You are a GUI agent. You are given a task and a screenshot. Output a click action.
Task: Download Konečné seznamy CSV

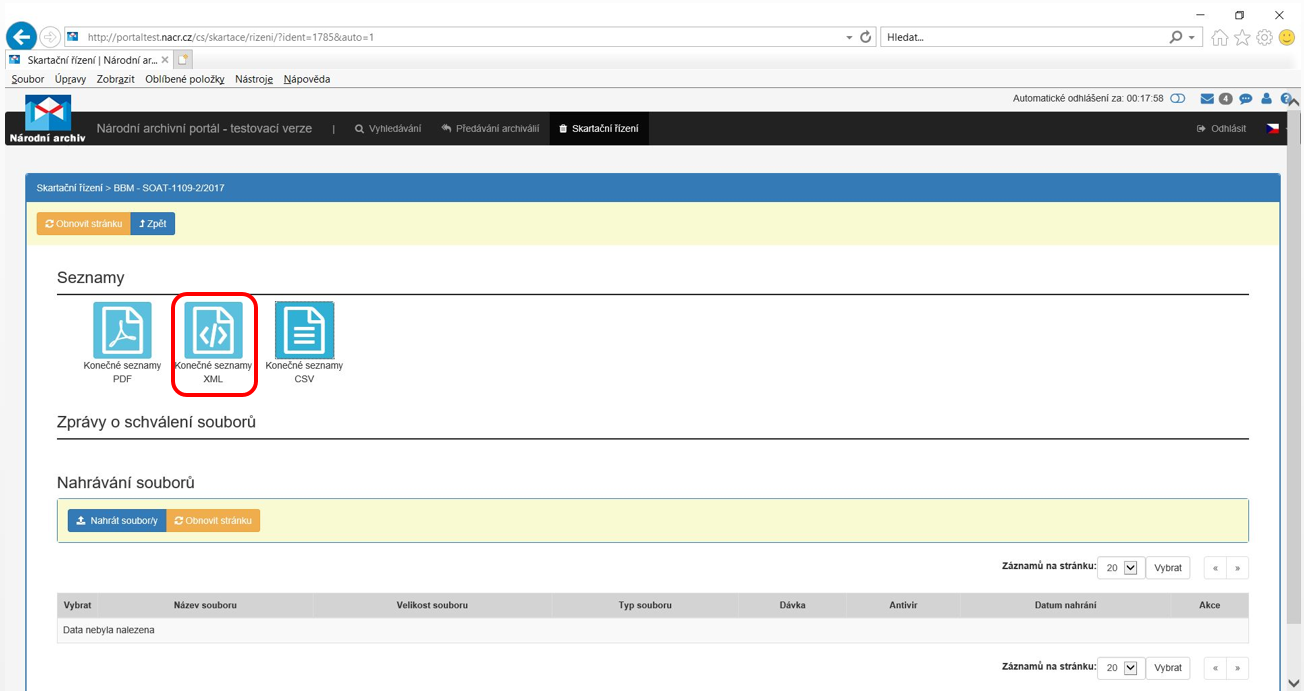pyautogui.click(x=304, y=330)
